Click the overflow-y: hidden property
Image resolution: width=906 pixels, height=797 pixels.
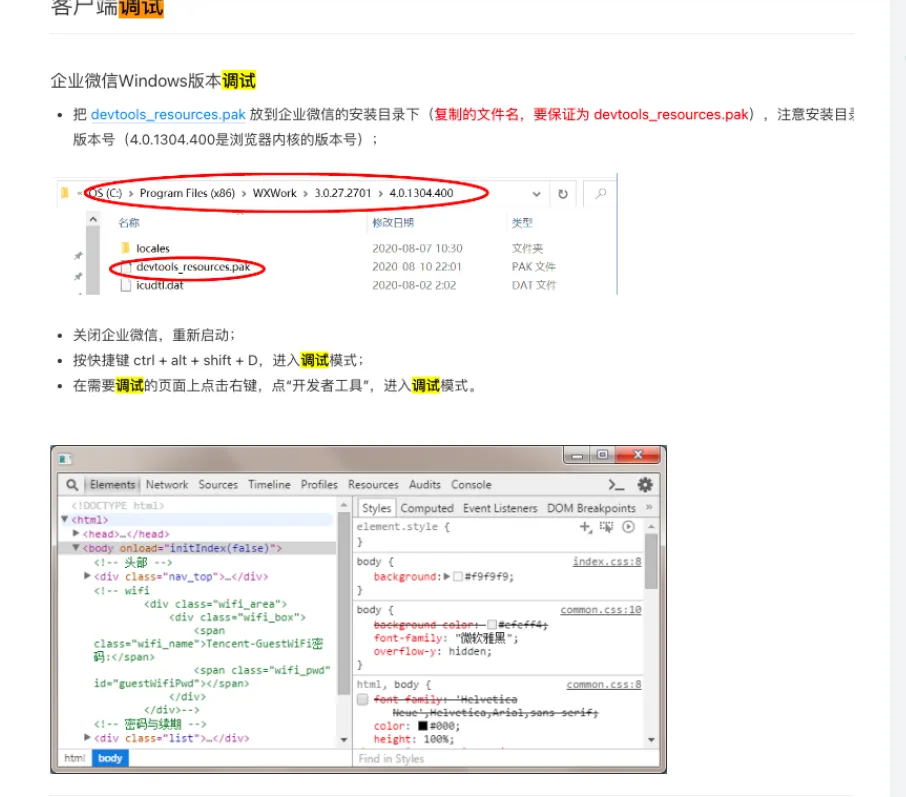coord(432,651)
